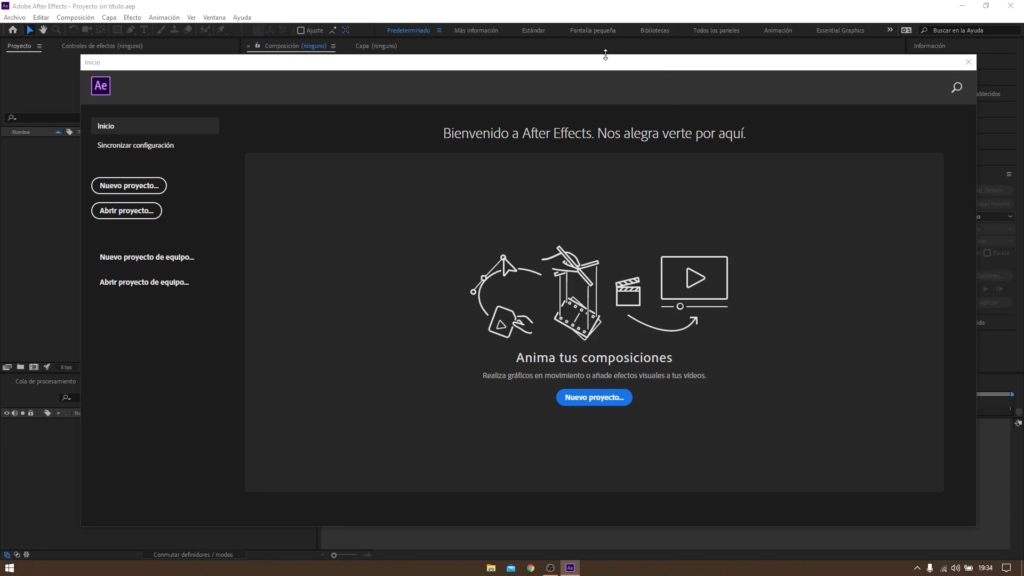Click the Home icon in the toolbar
This screenshot has width=1024, height=576.
click(x=12, y=30)
